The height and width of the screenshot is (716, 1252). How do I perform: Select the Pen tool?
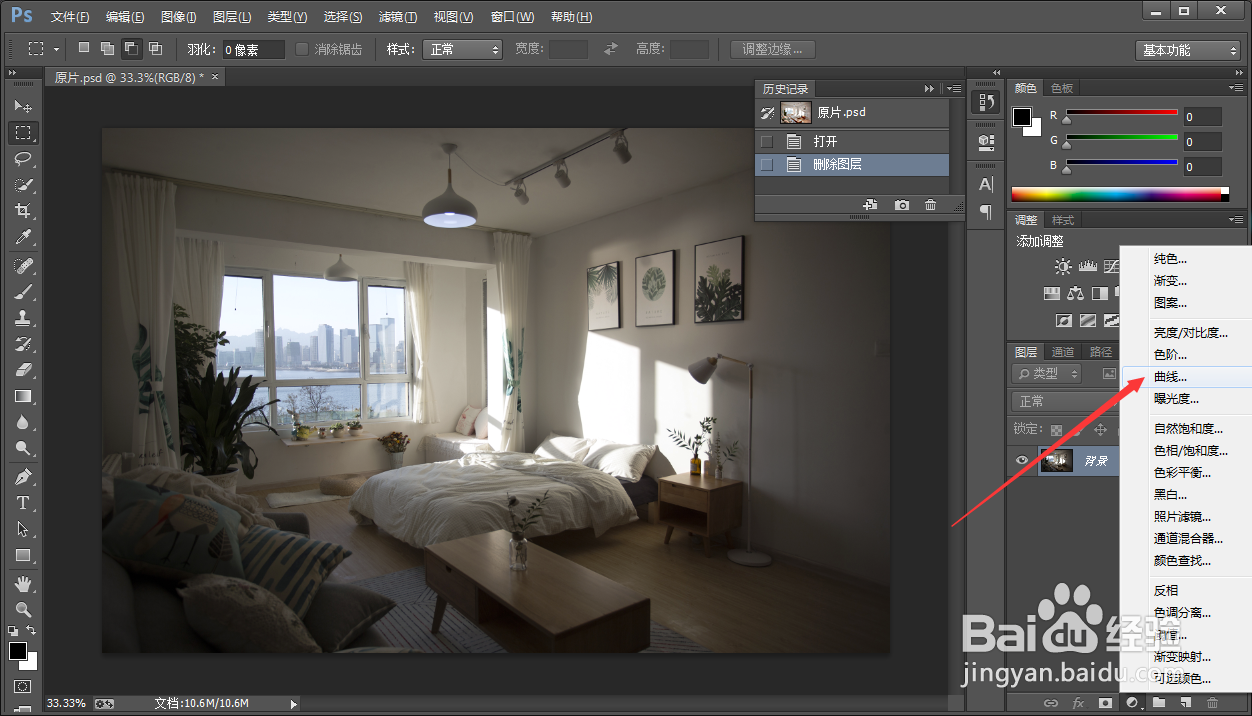click(23, 477)
